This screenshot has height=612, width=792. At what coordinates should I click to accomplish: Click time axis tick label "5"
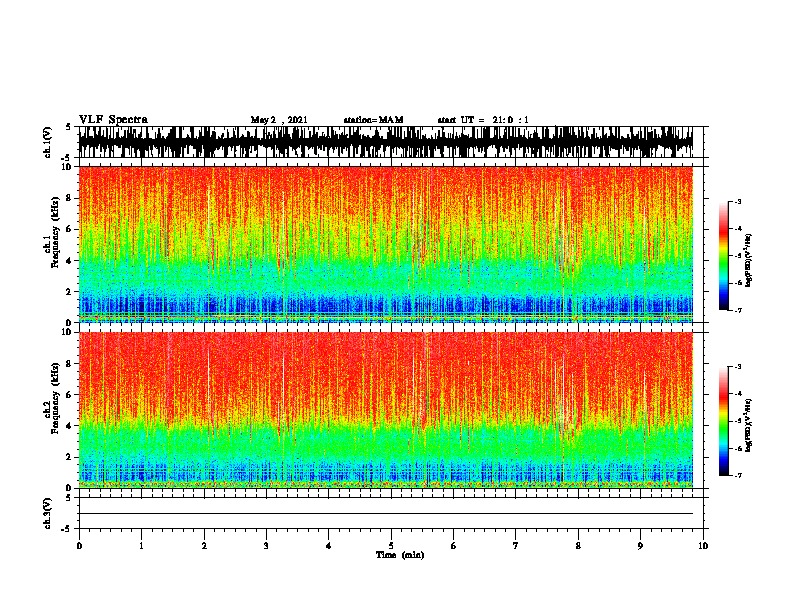pyautogui.click(x=391, y=546)
